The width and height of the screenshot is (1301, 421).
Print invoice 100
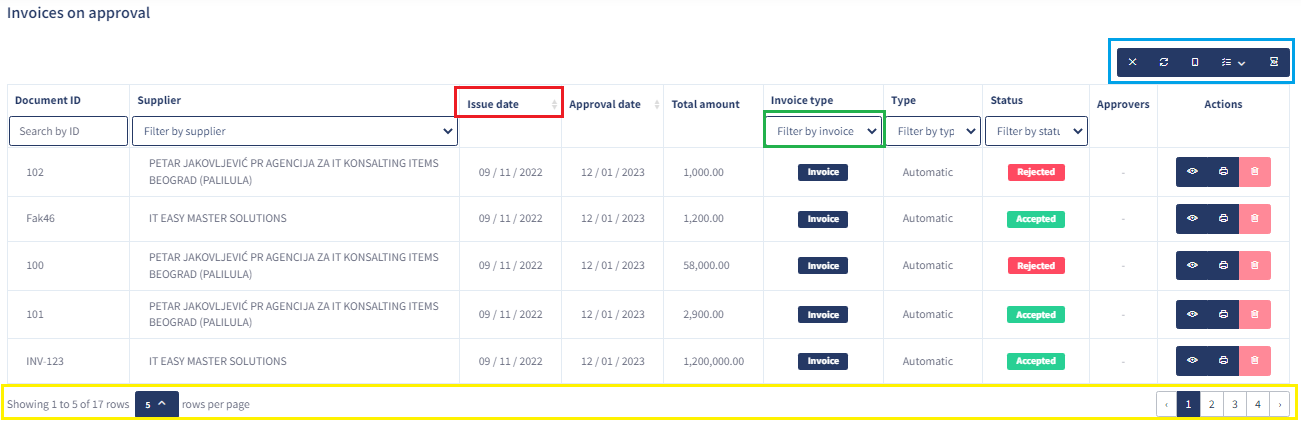click(x=1224, y=266)
